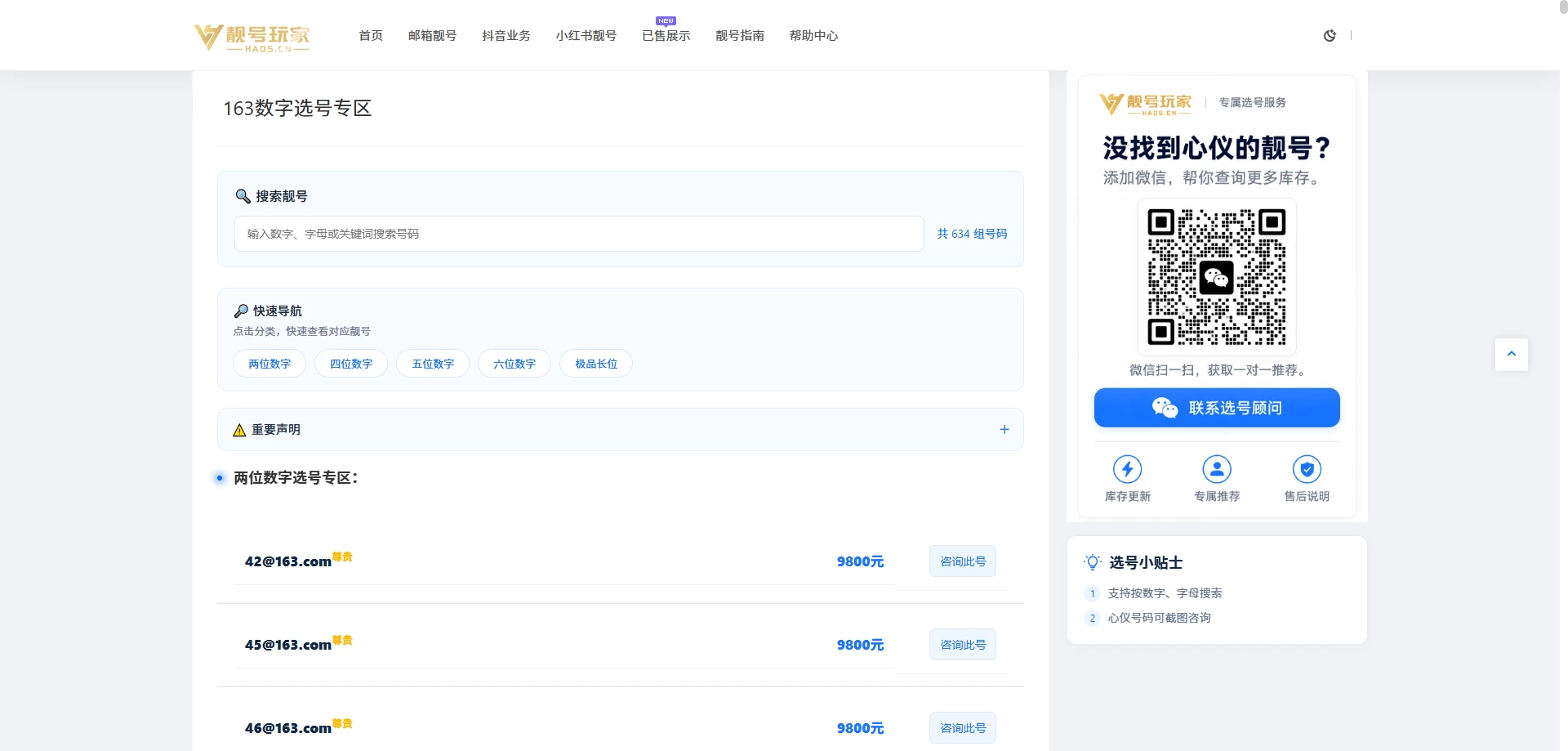The image size is (1568, 751).
Task: Open 已售展示 page
Action: coord(666,35)
